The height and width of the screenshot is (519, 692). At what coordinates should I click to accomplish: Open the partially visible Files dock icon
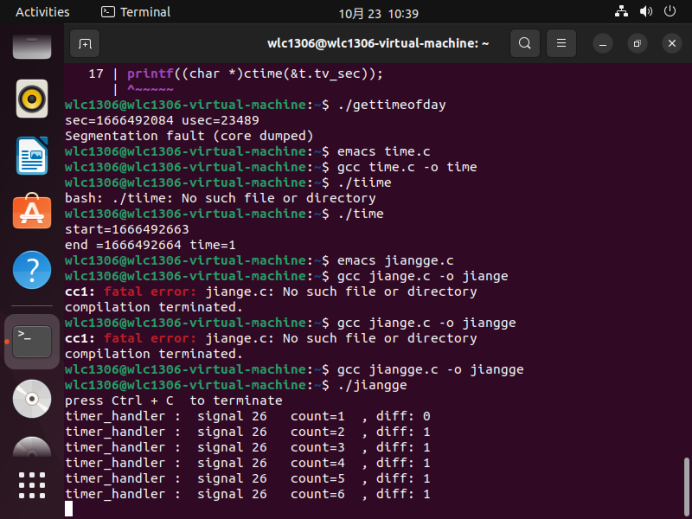click(32, 47)
